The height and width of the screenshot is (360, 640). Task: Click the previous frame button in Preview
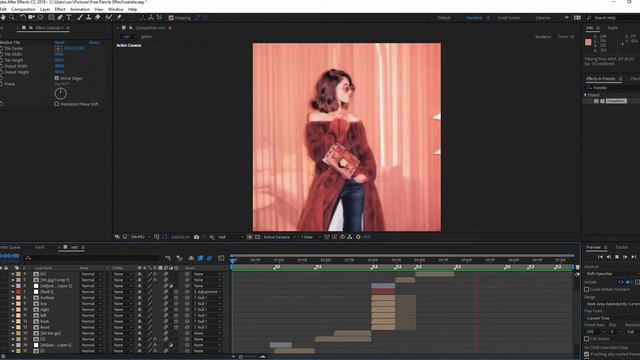click(x=609, y=257)
